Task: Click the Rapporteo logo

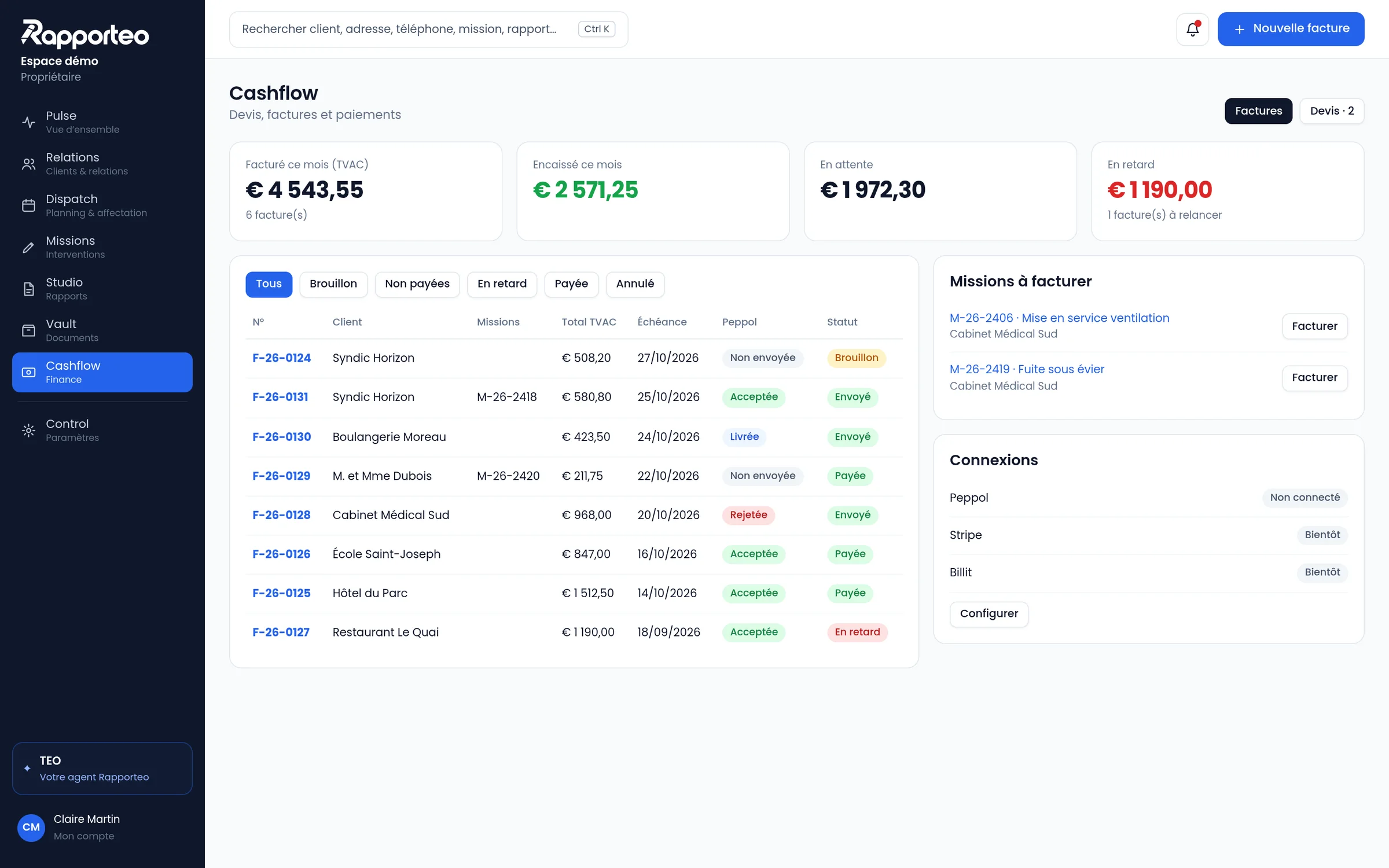Action: pyautogui.click(x=85, y=34)
